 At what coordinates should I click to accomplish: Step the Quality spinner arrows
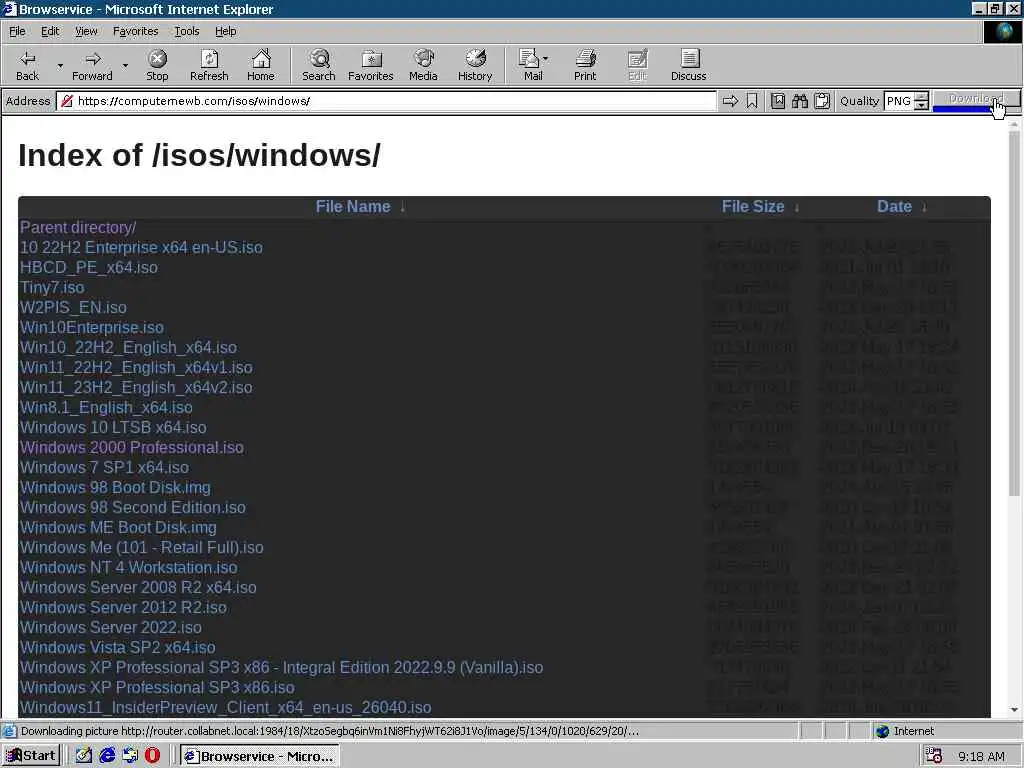921,101
